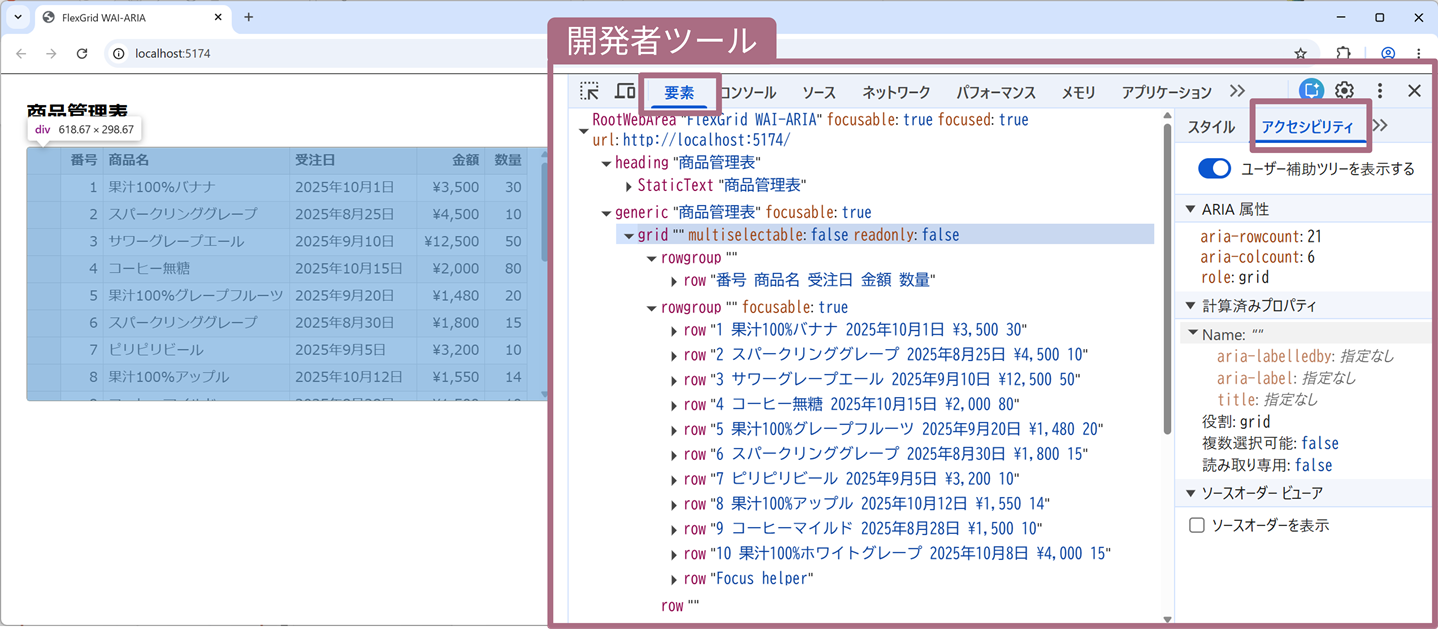
Task: Switch to コンソール tab
Action: coord(747,92)
